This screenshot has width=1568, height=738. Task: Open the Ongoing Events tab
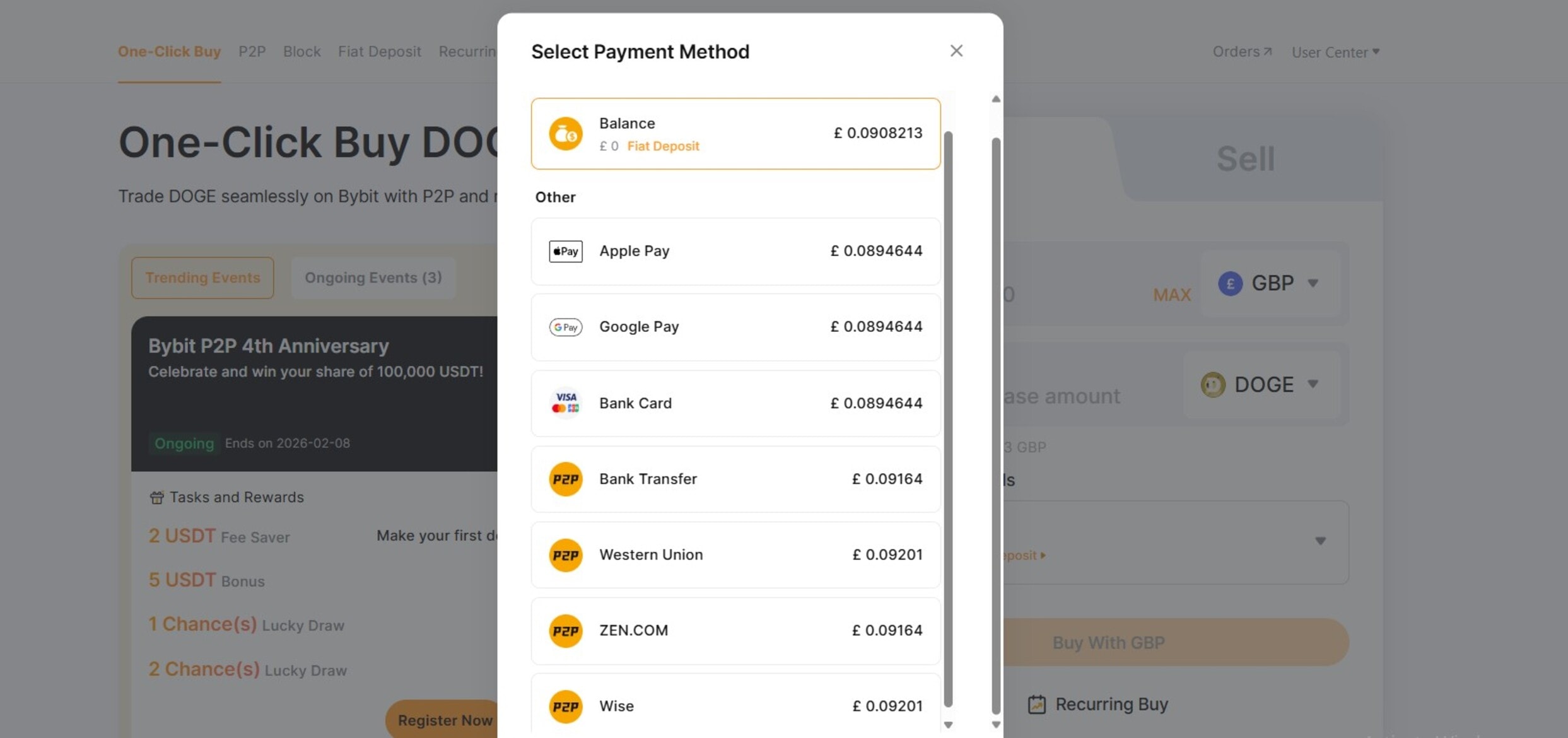pyautogui.click(x=373, y=278)
